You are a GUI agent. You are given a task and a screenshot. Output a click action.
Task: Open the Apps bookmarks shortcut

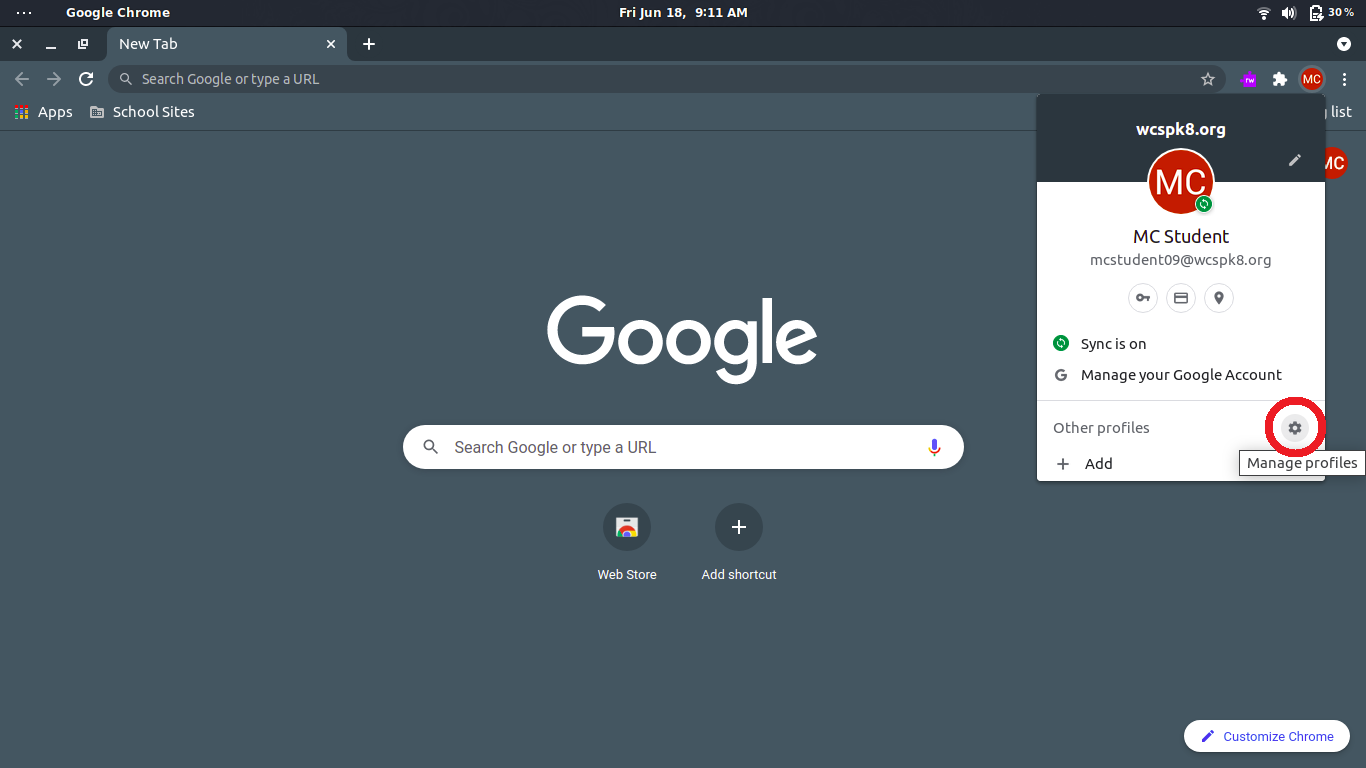(x=43, y=112)
